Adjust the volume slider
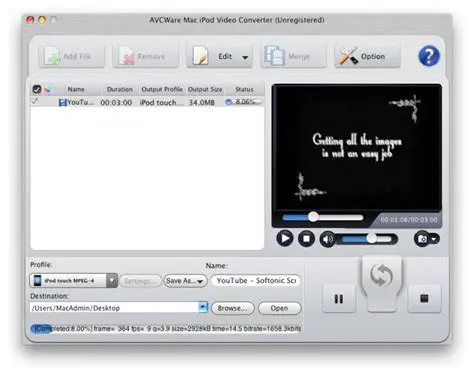 367,239
